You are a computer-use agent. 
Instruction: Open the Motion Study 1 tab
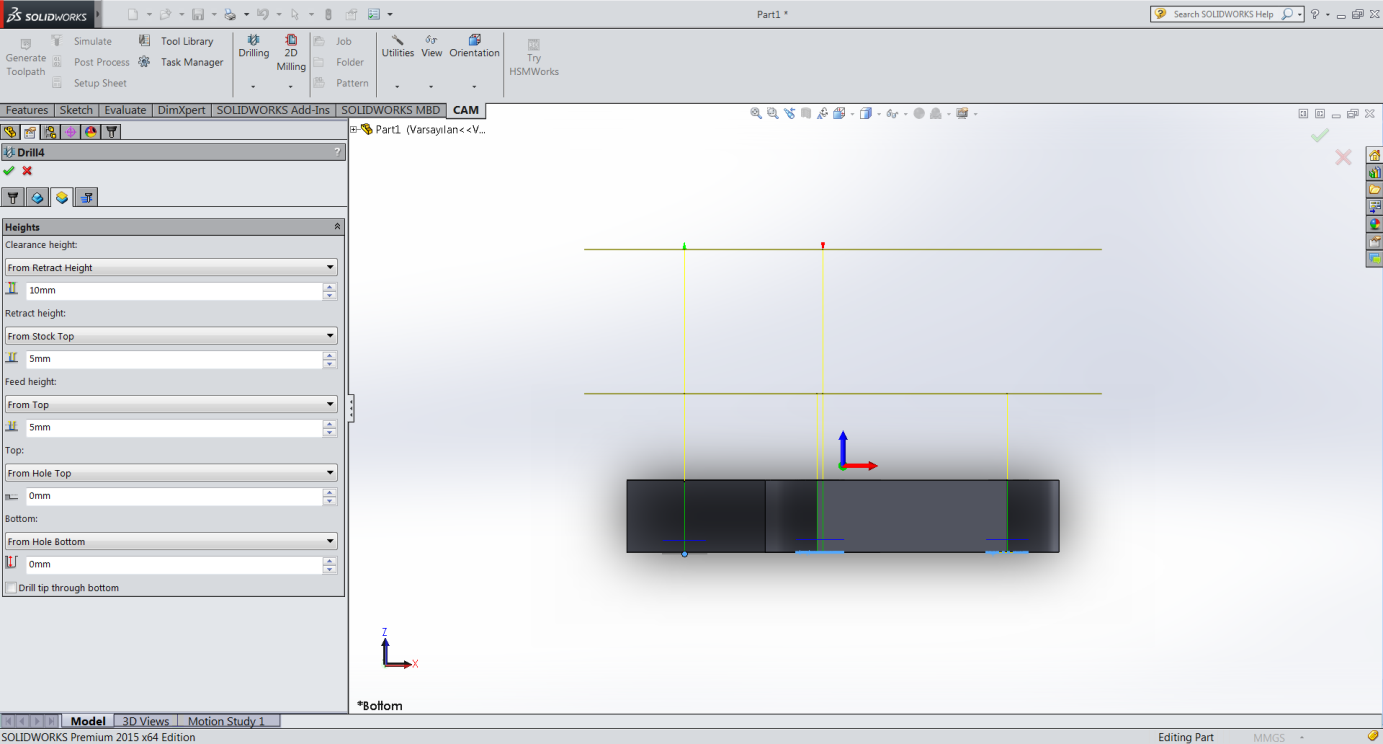(x=227, y=721)
